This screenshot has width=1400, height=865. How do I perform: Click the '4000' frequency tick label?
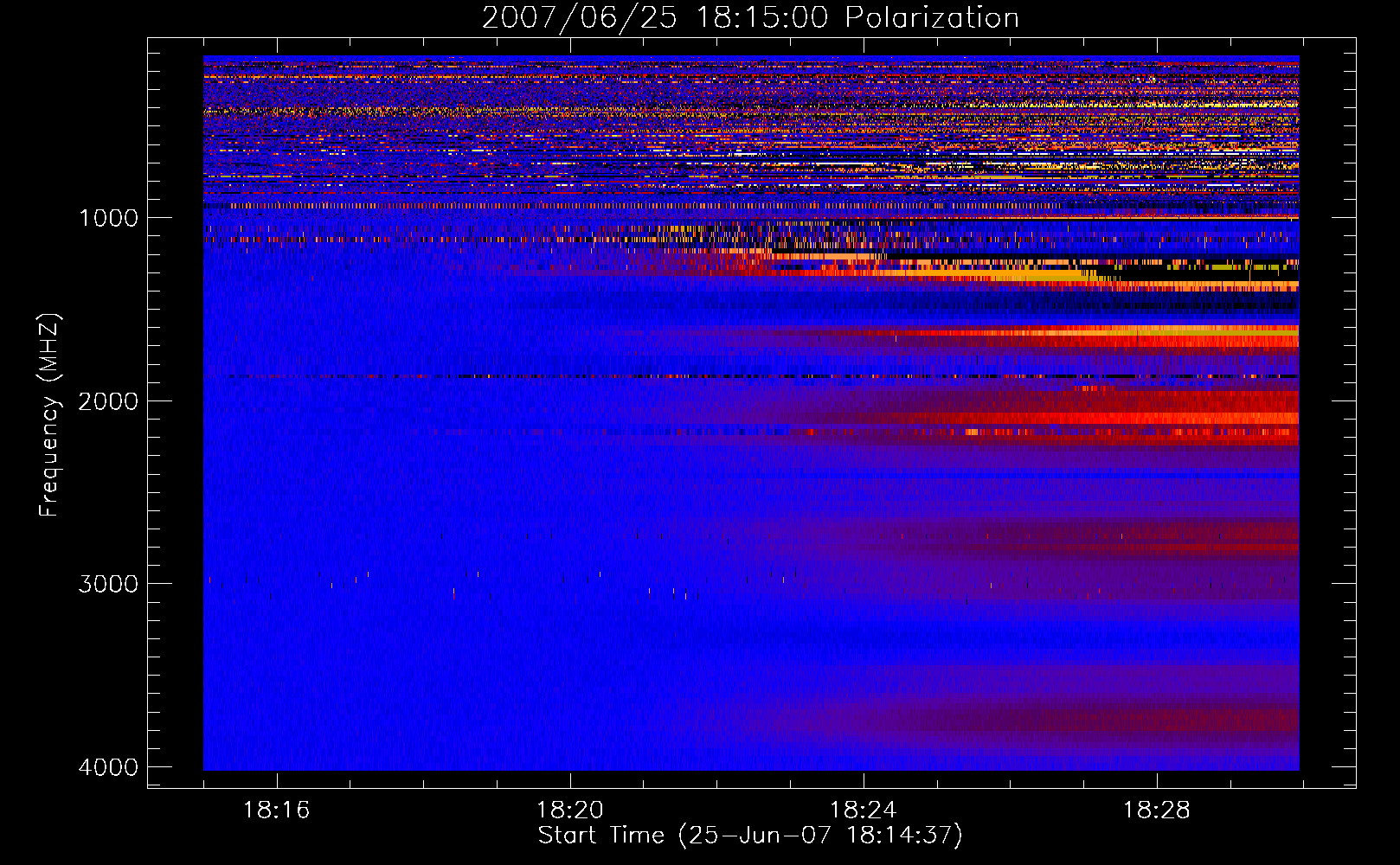coord(108,767)
